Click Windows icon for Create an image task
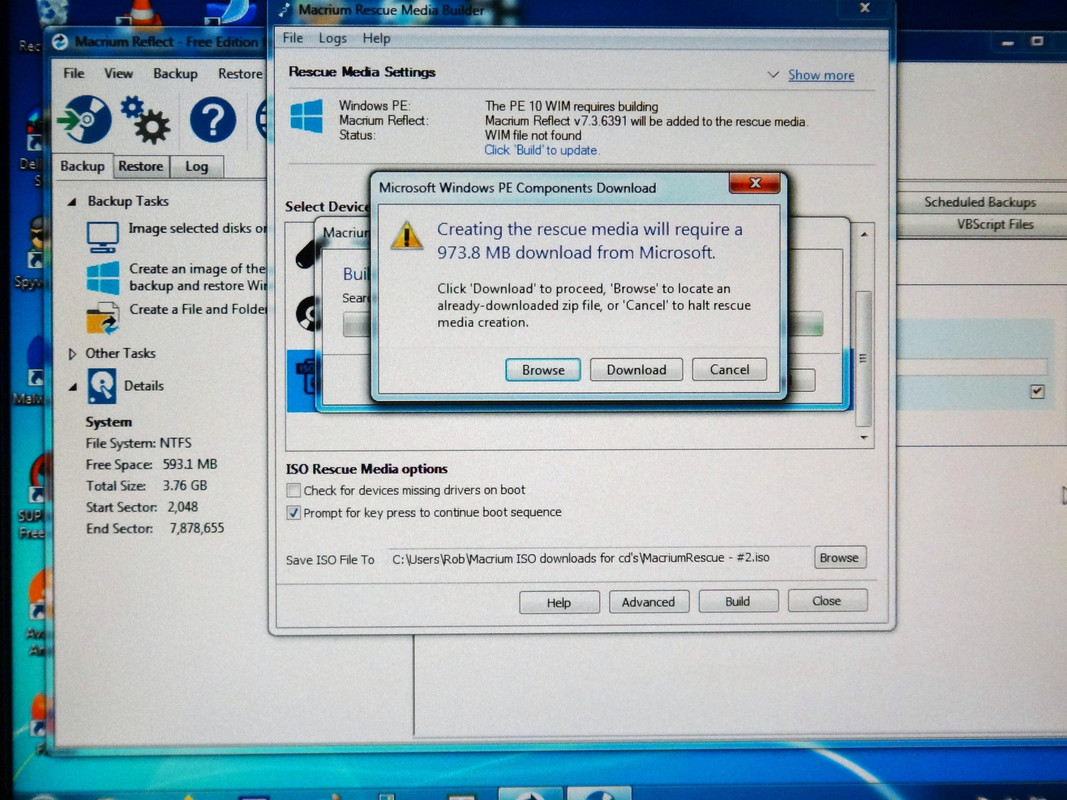 pyautogui.click(x=103, y=278)
